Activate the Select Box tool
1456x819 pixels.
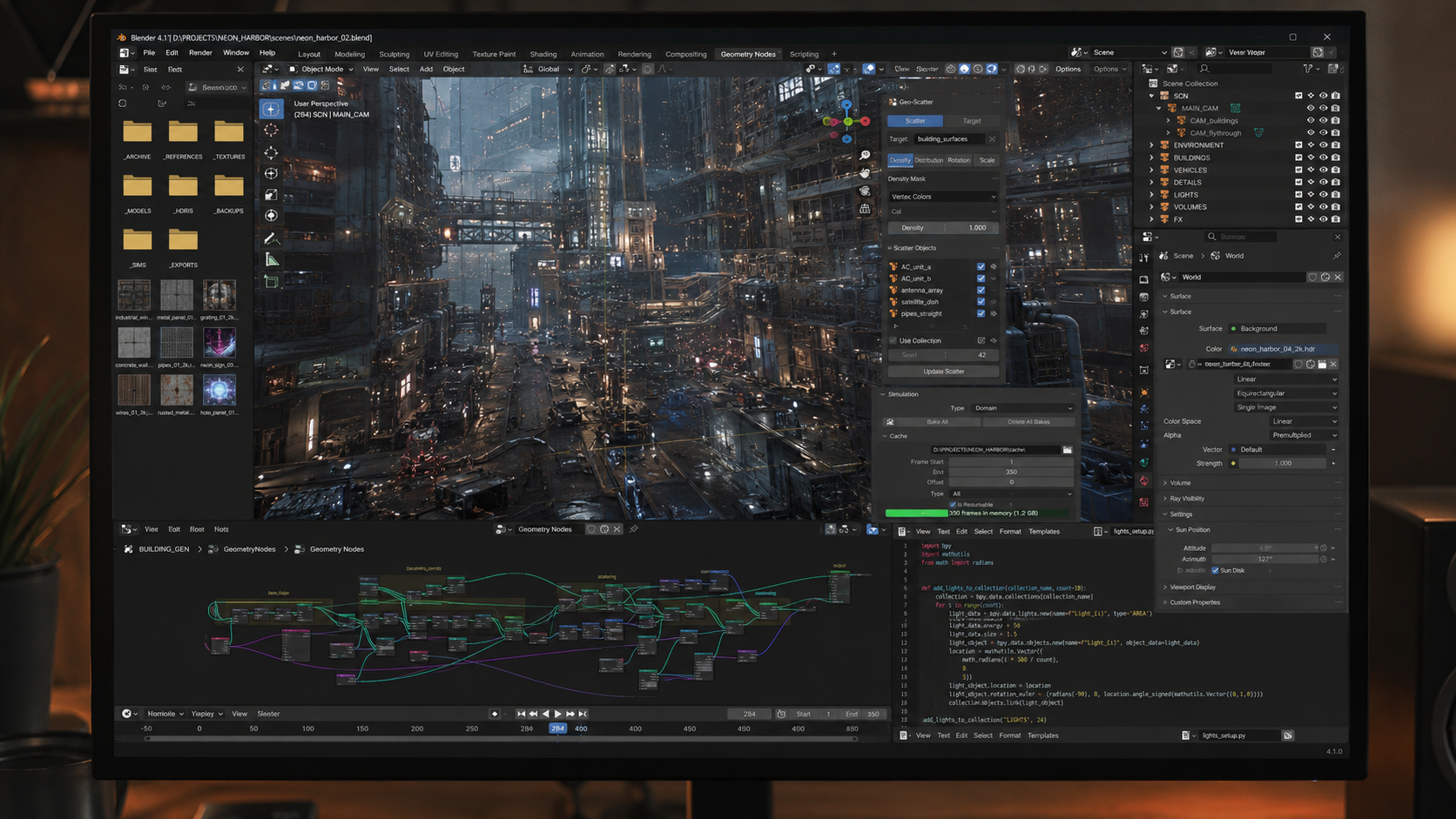[x=271, y=109]
